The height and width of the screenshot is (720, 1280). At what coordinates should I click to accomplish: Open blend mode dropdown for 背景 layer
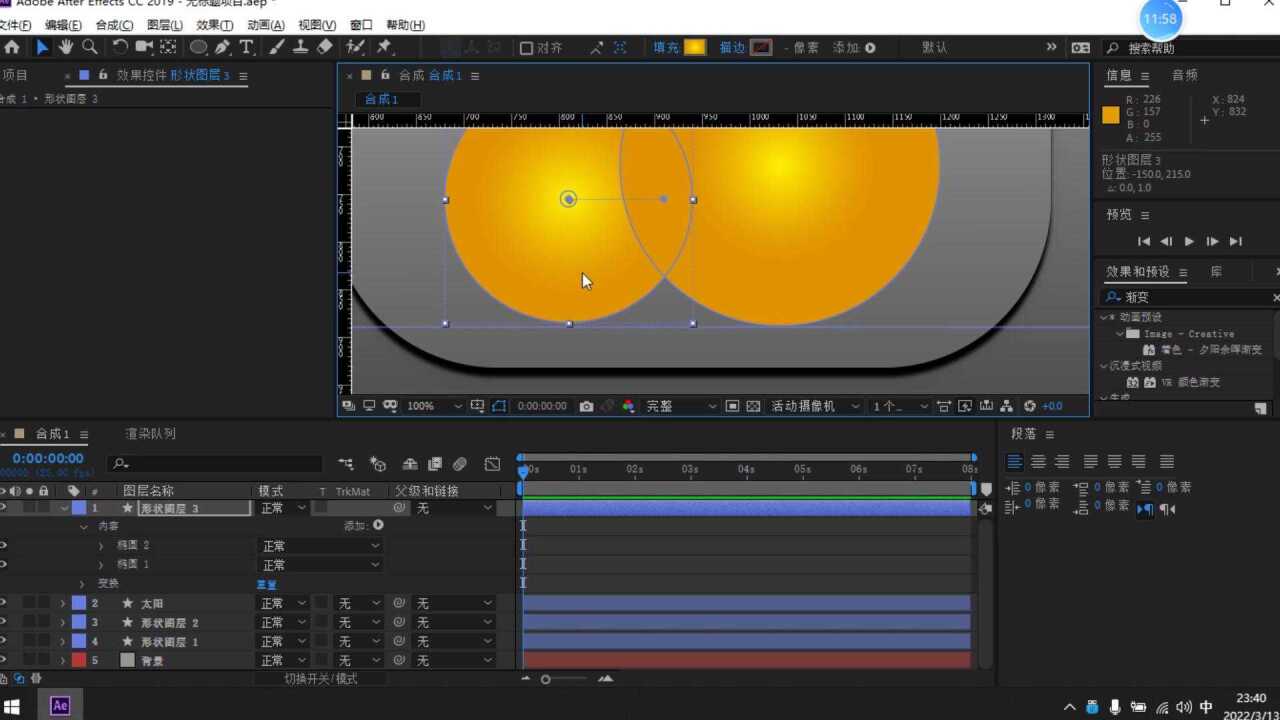point(283,660)
